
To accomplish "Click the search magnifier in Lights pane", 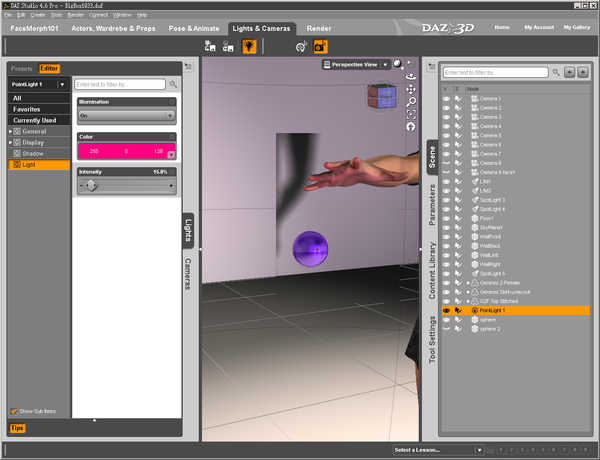I will (173, 84).
